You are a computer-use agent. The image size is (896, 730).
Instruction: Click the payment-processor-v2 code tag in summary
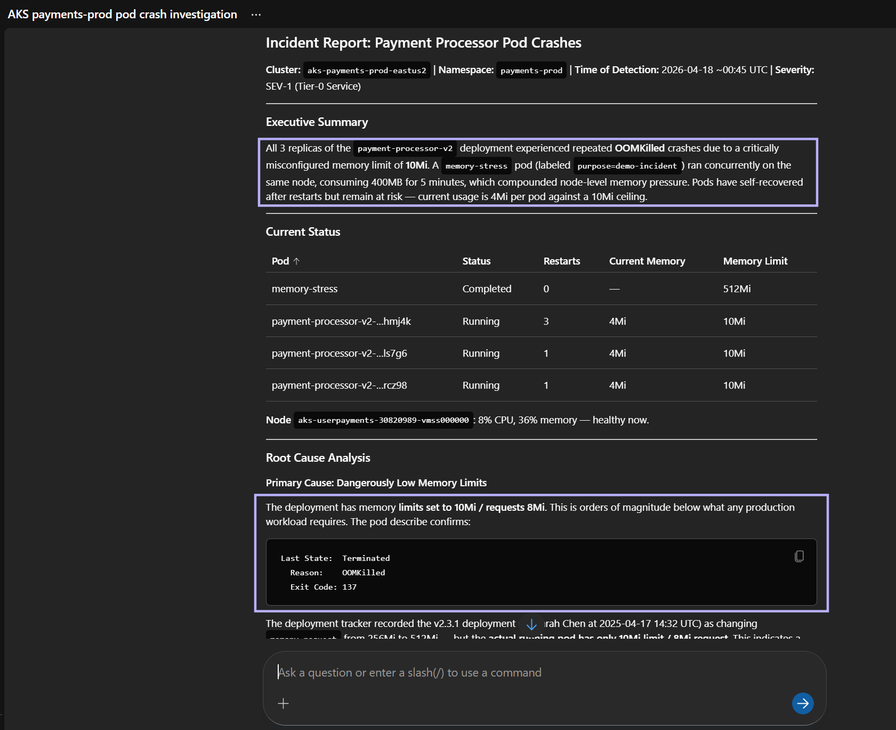pos(405,149)
